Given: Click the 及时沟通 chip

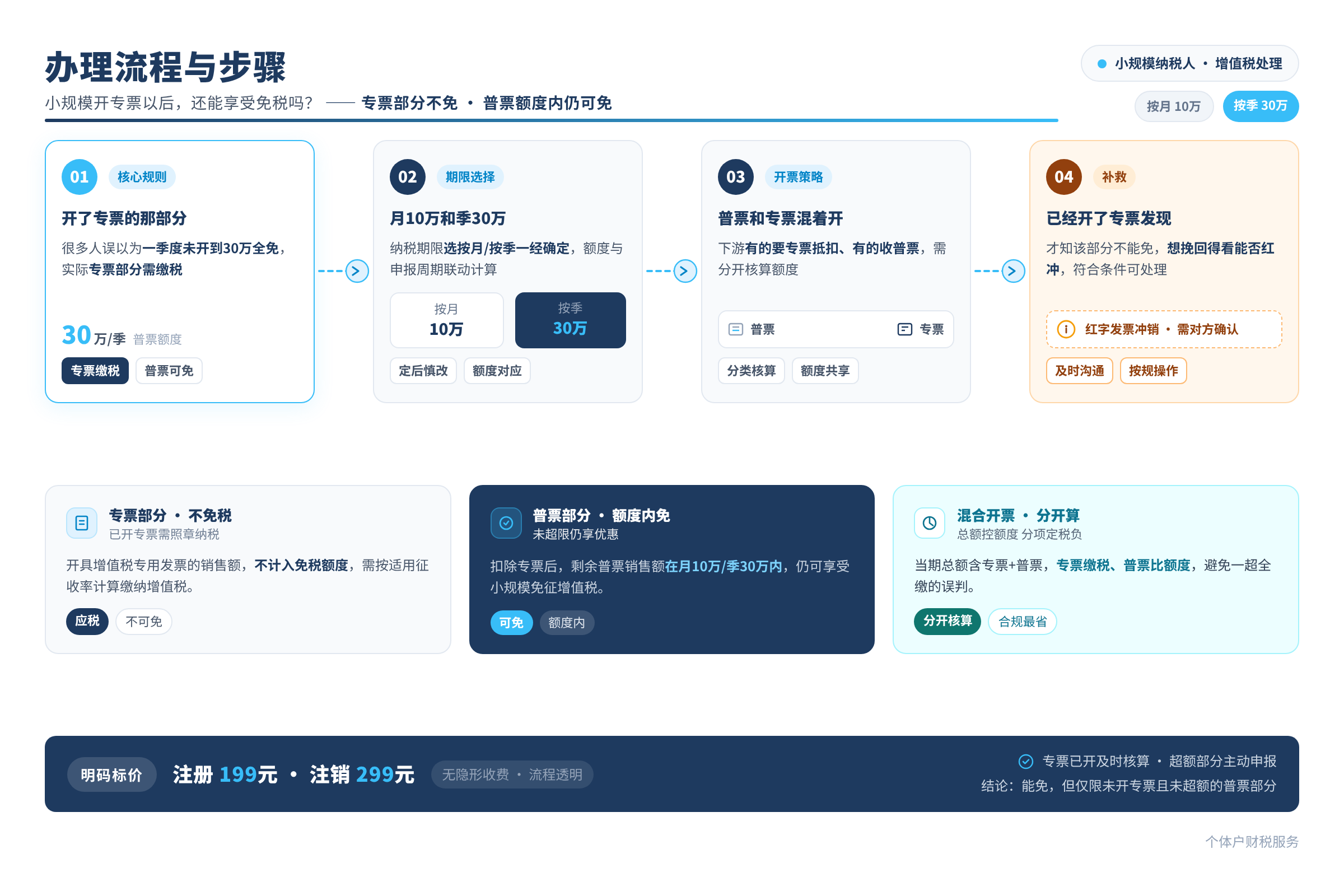Looking at the screenshot, I should [x=1080, y=371].
